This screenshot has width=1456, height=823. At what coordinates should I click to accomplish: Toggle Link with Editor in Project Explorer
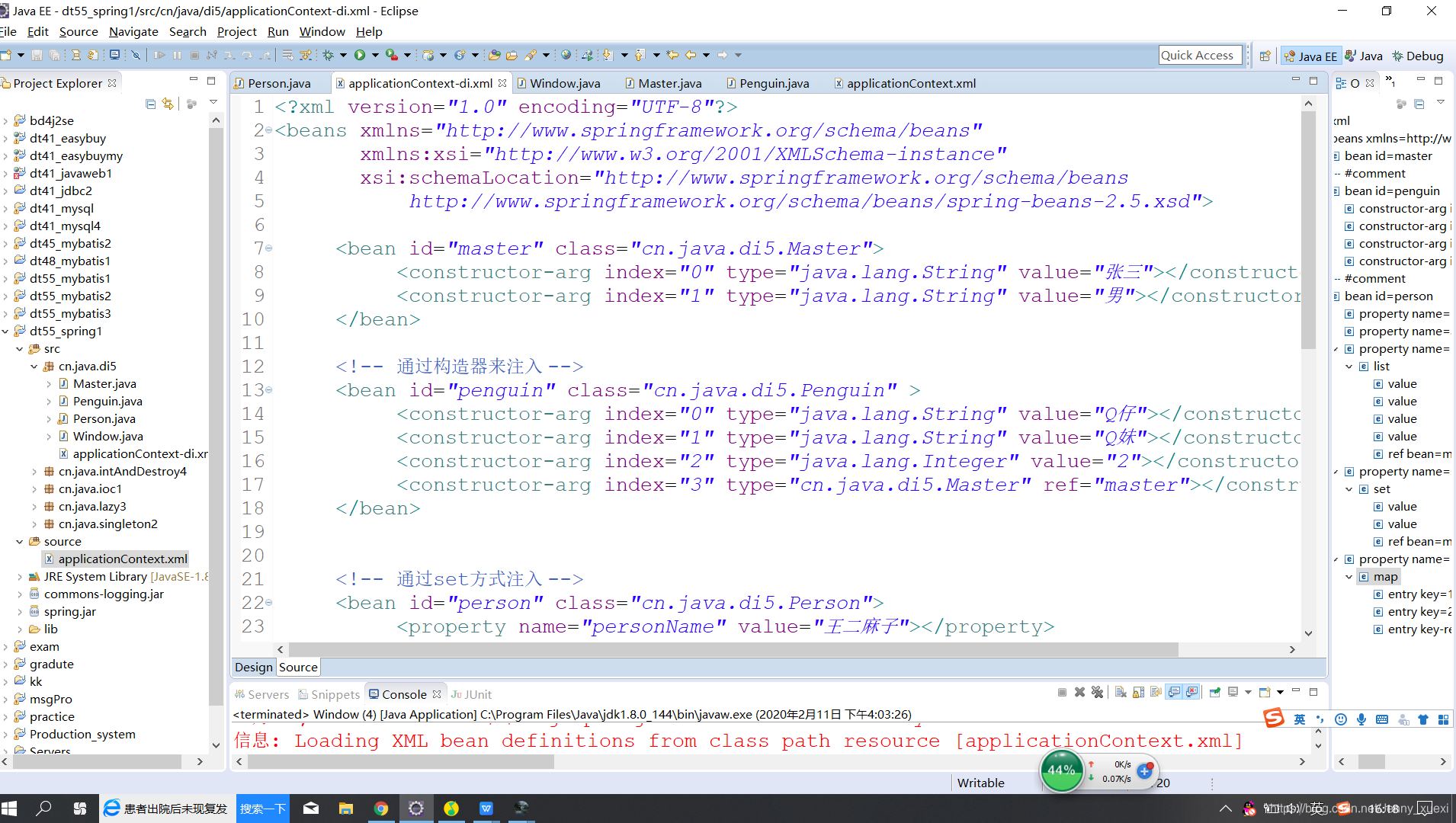[x=168, y=104]
